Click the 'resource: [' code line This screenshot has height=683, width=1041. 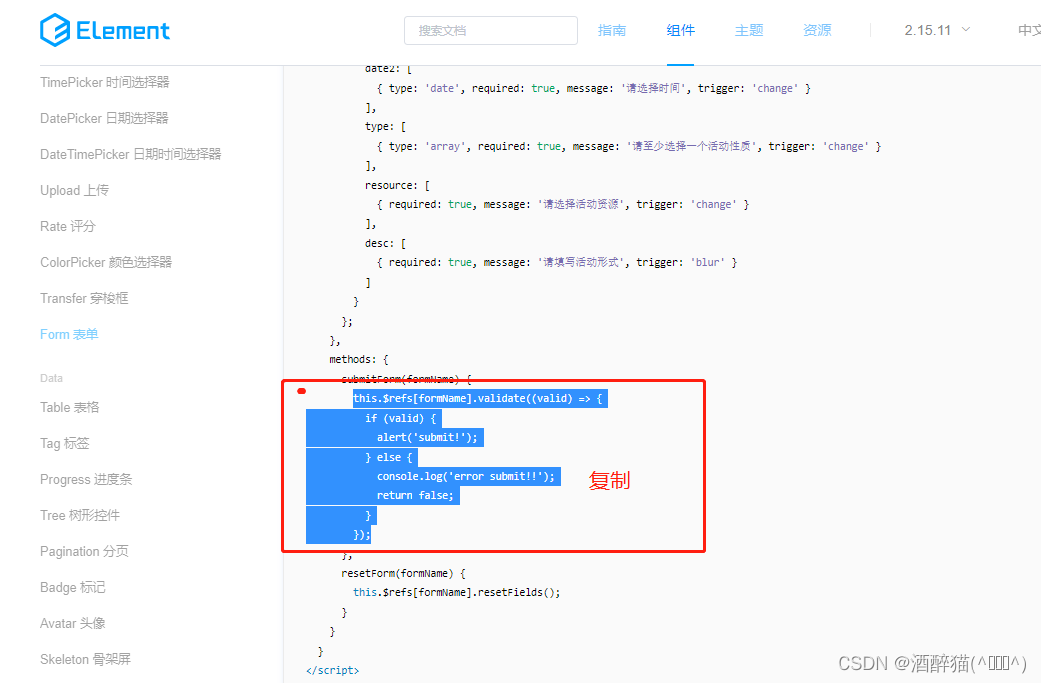(x=397, y=185)
